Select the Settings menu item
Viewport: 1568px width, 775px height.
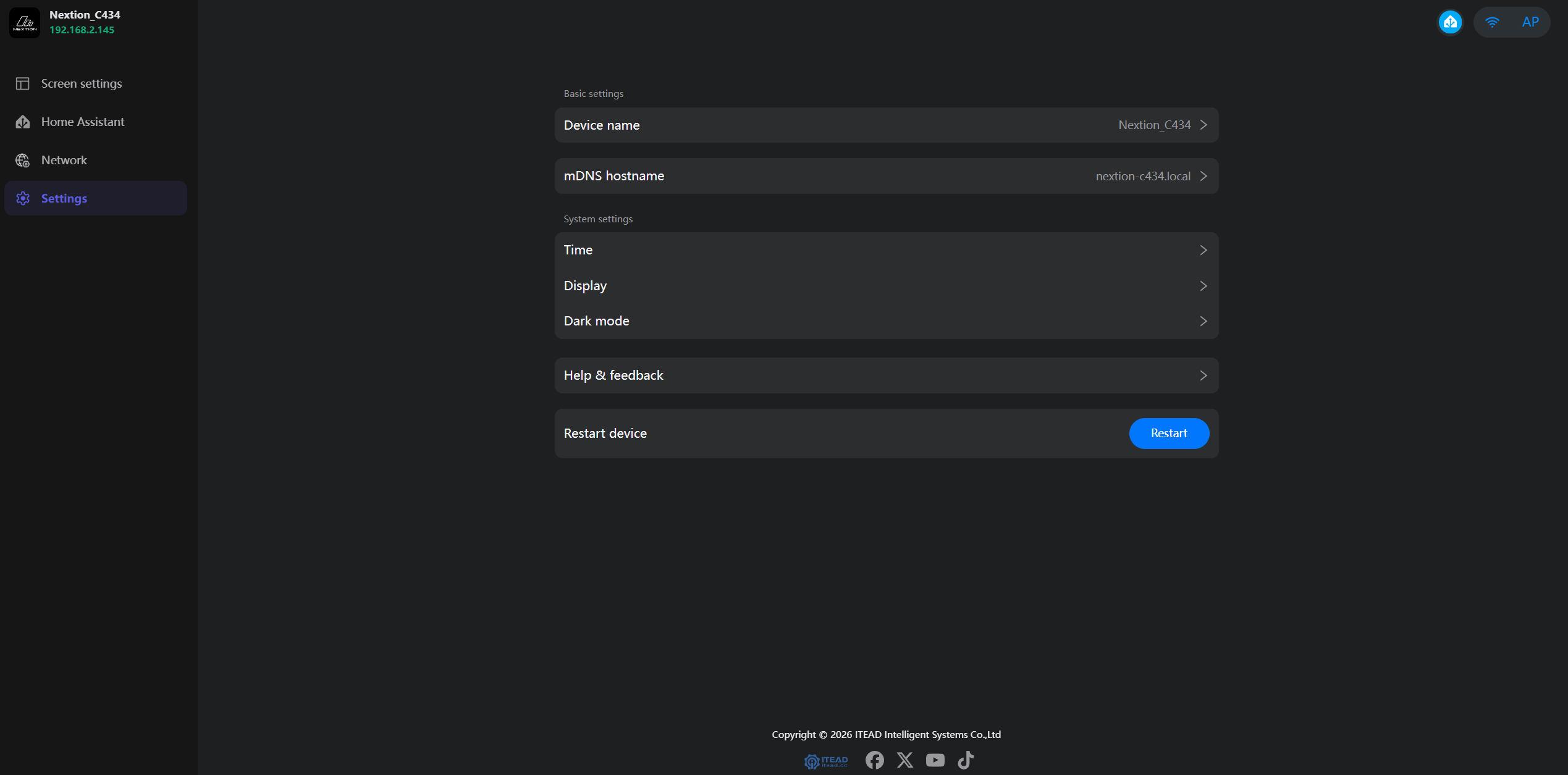(x=96, y=198)
